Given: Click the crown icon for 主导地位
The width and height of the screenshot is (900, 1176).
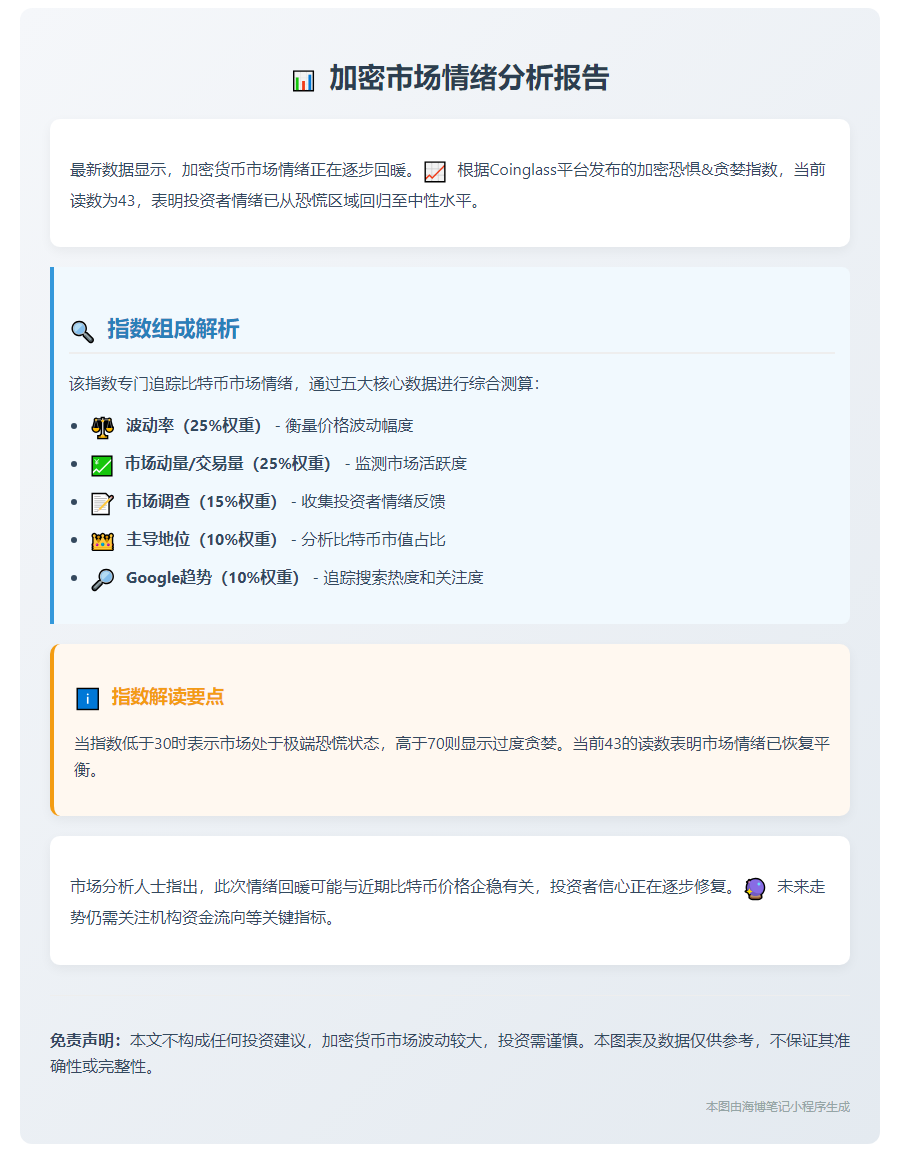Looking at the screenshot, I should point(102,541).
